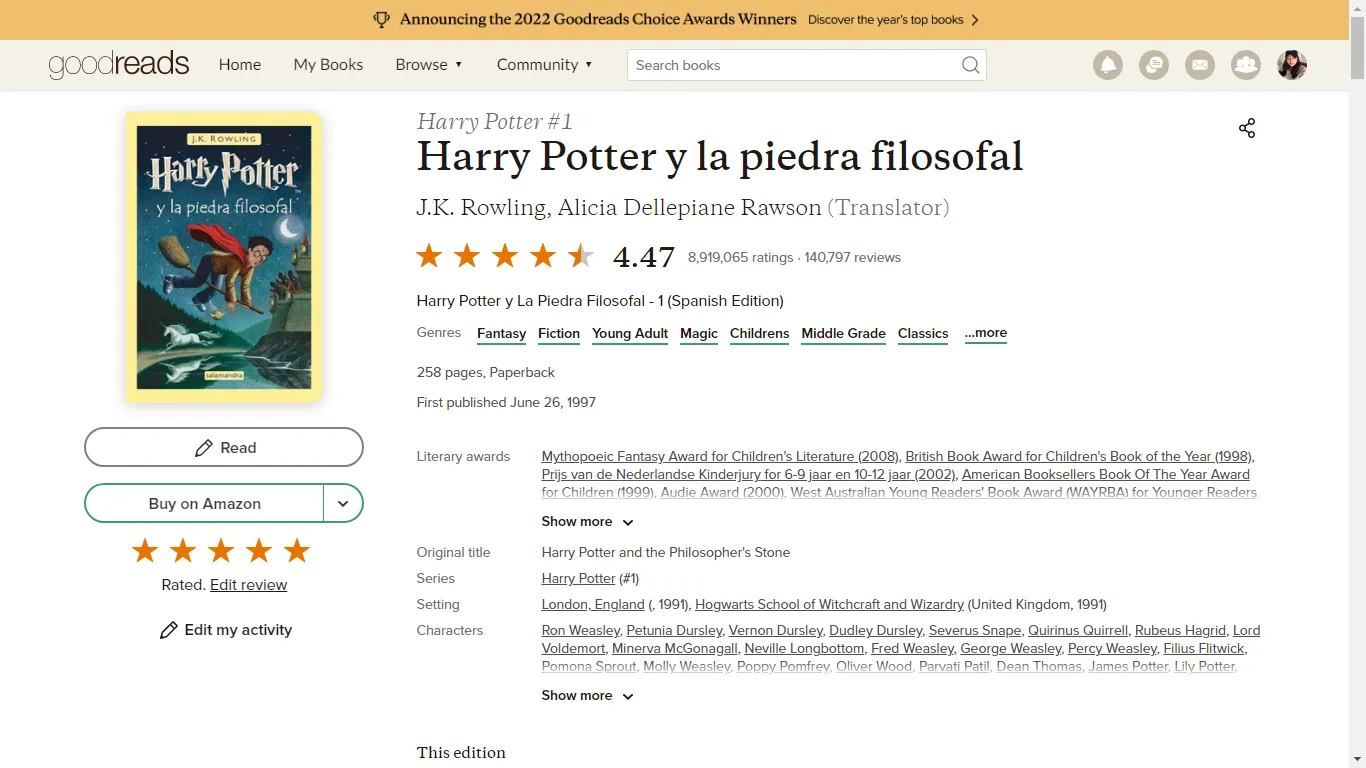Click the 140,797 reviews text
This screenshot has height=768, width=1366.
[852, 257]
